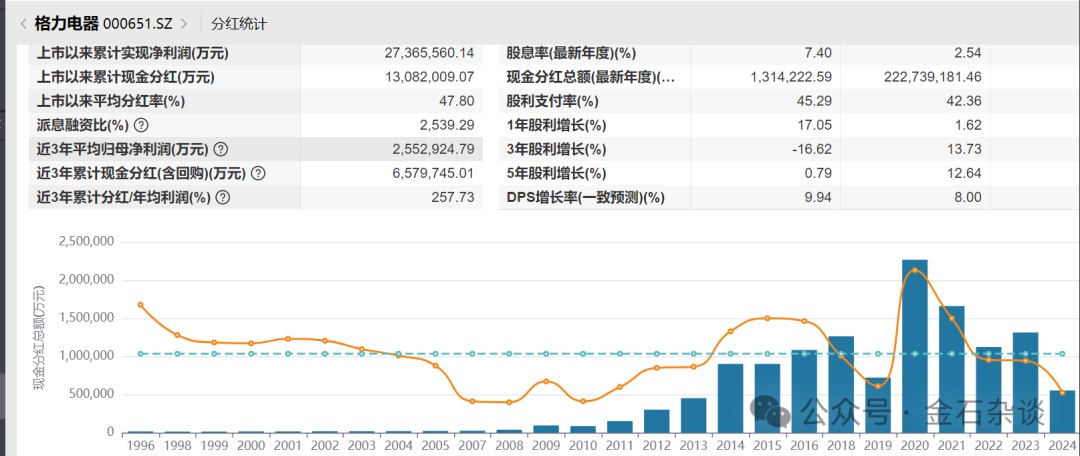
Task: Click the 2012 dividend bar
Action: [656, 421]
